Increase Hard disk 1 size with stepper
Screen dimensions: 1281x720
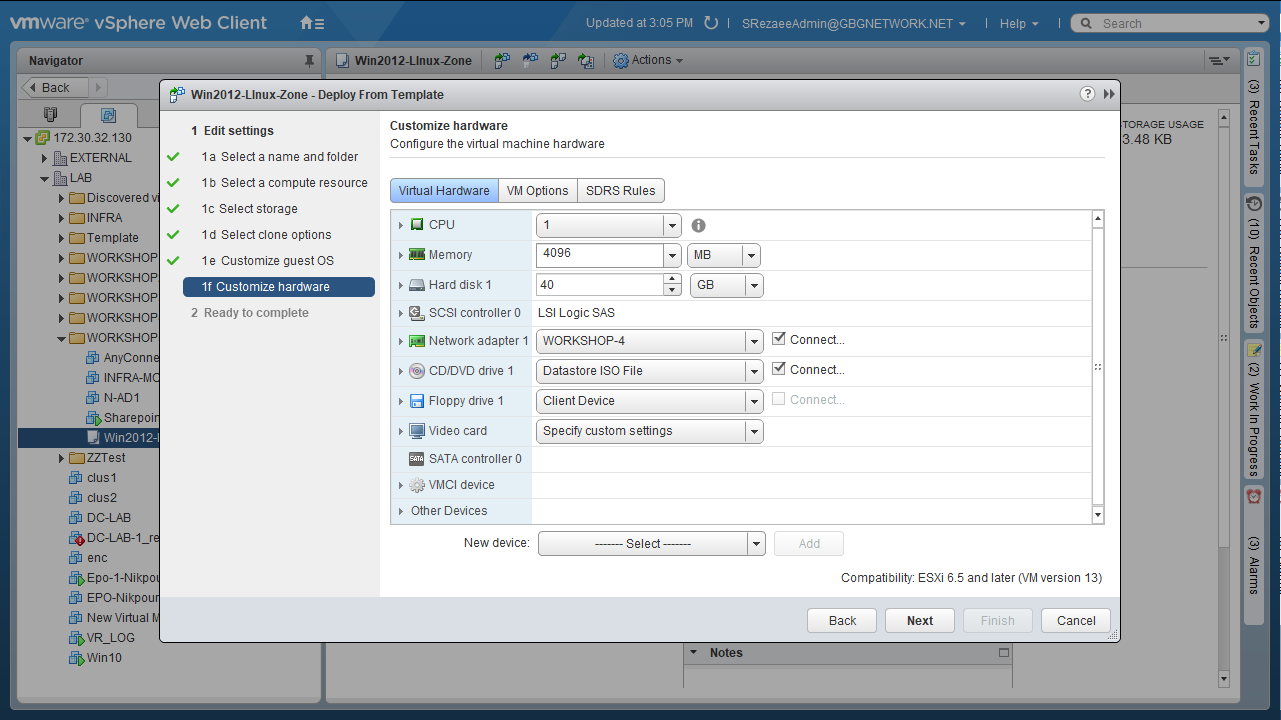pyautogui.click(x=673, y=280)
